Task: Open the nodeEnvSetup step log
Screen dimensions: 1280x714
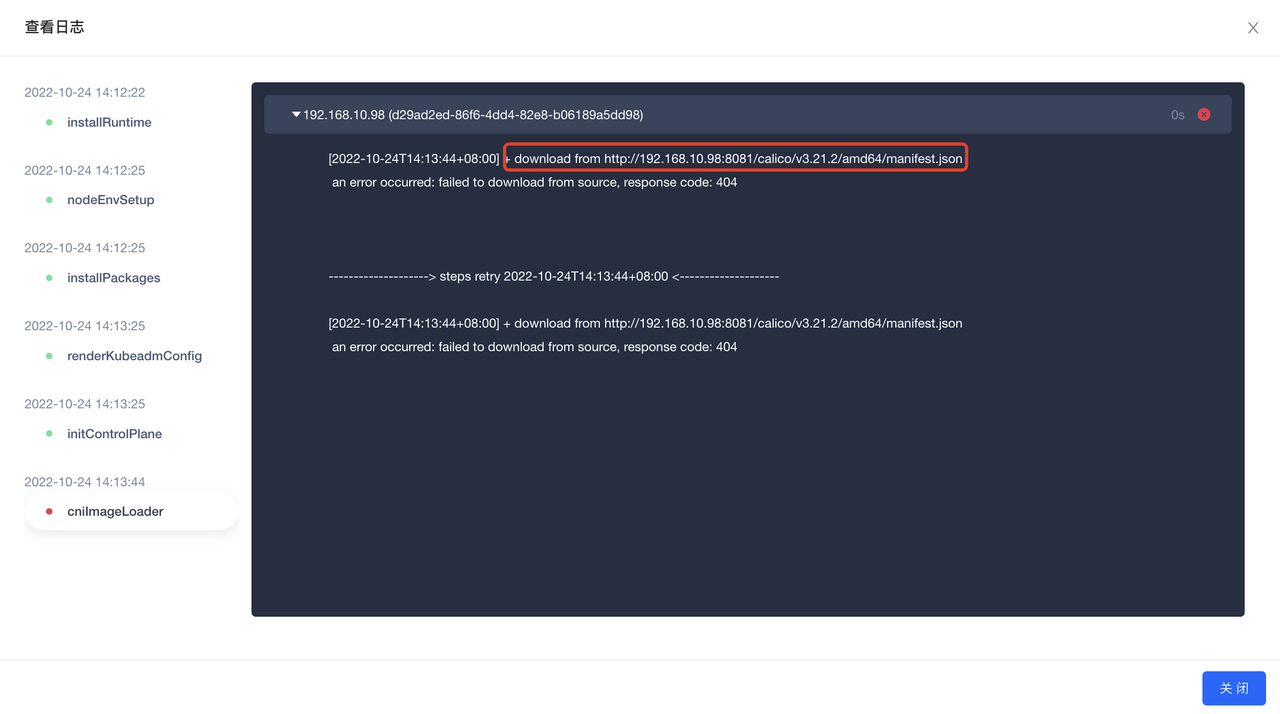Action: click(110, 200)
